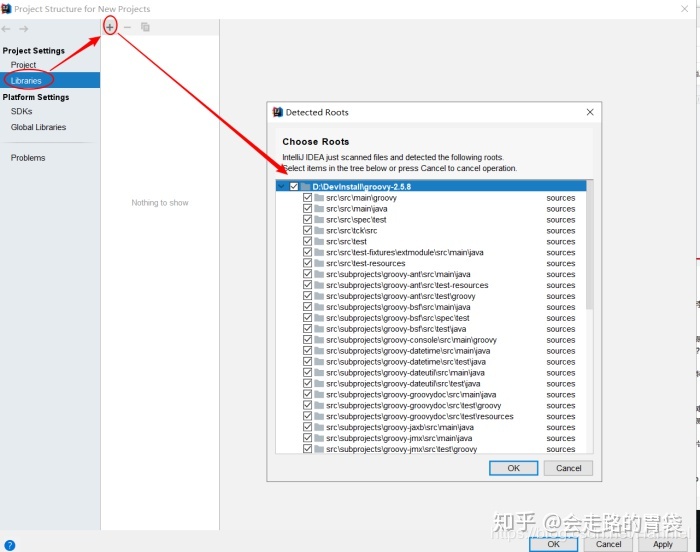
Task: Toggle groovy-jmx\src\test\groovy checkbox
Action: pyautogui.click(x=307, y=449)
